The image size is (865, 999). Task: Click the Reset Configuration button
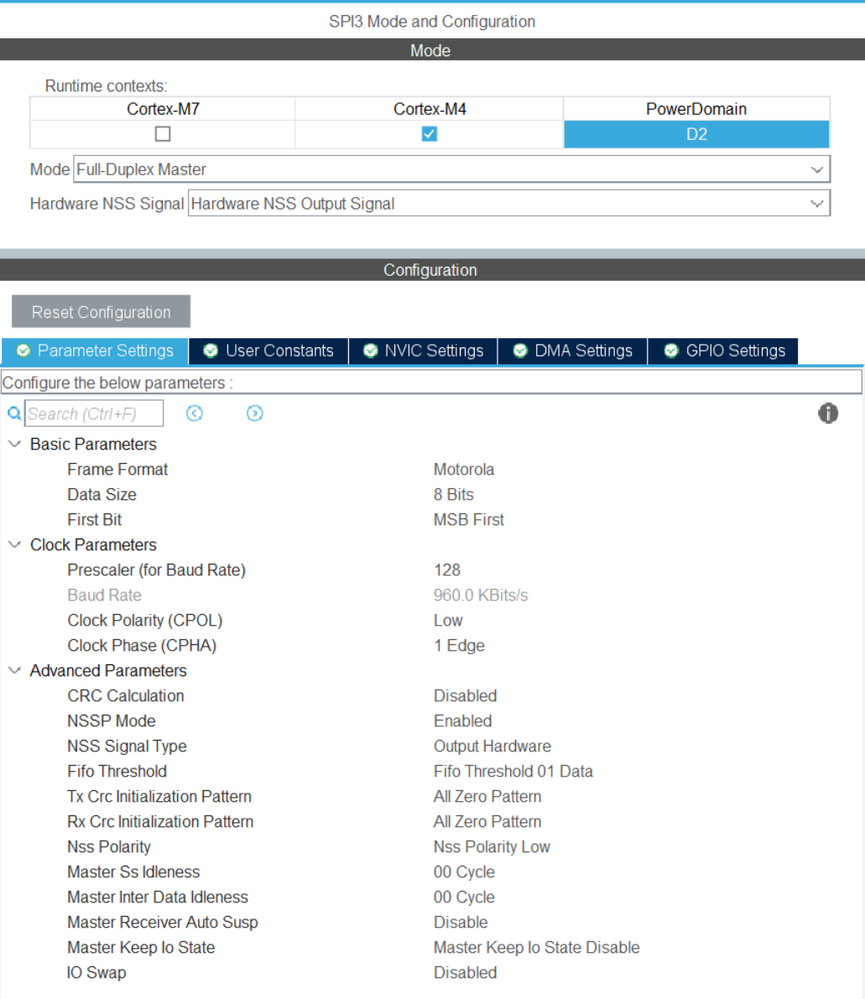click(x=101, y=312)
